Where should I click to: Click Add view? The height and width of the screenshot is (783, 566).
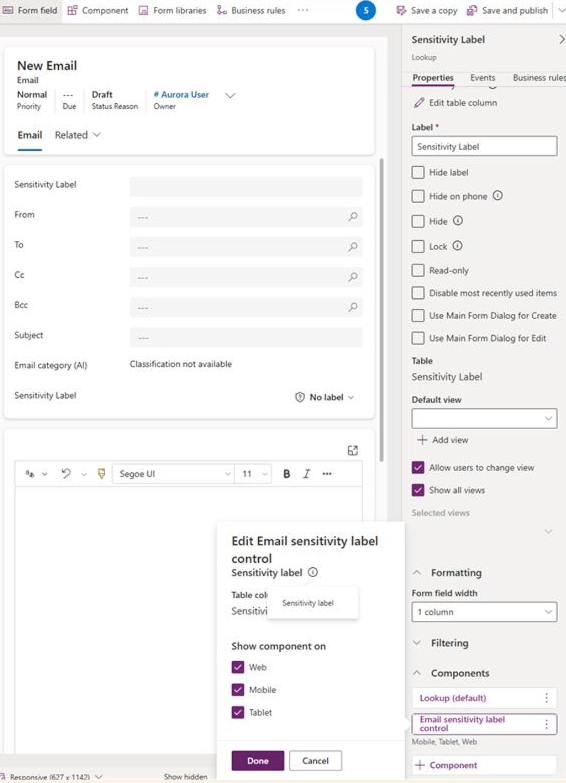pyautogui.click(x=443, y=440)
